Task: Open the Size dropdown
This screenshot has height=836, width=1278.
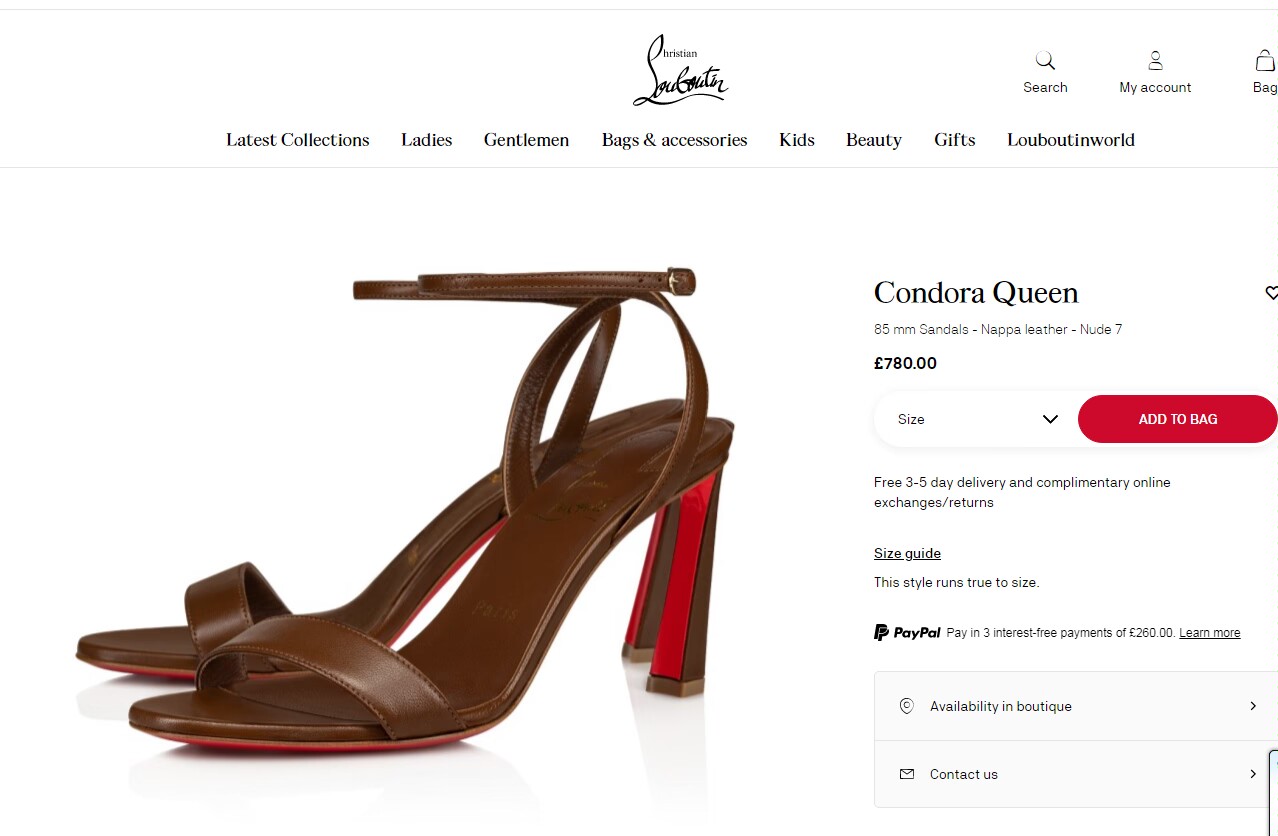Action: [x=975, y=419]
